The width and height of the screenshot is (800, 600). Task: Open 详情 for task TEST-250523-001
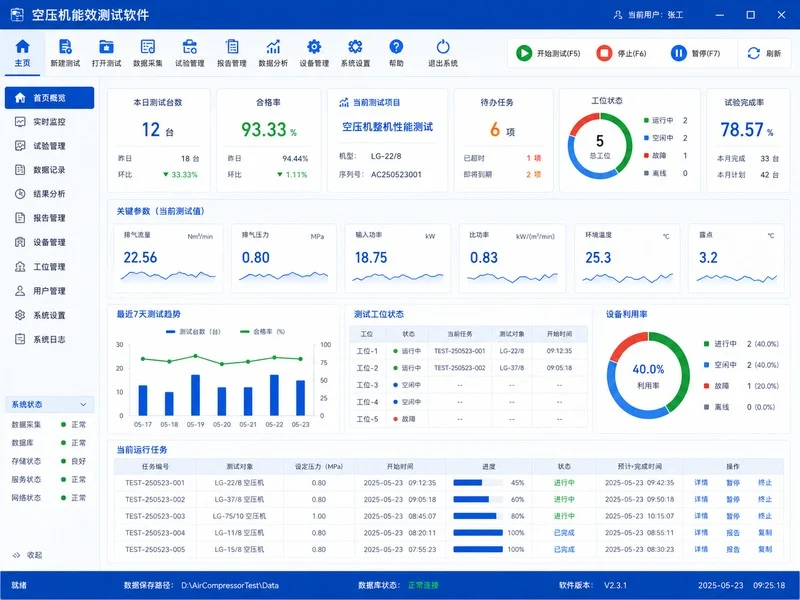pyautogui.click(x=701, y=483)
